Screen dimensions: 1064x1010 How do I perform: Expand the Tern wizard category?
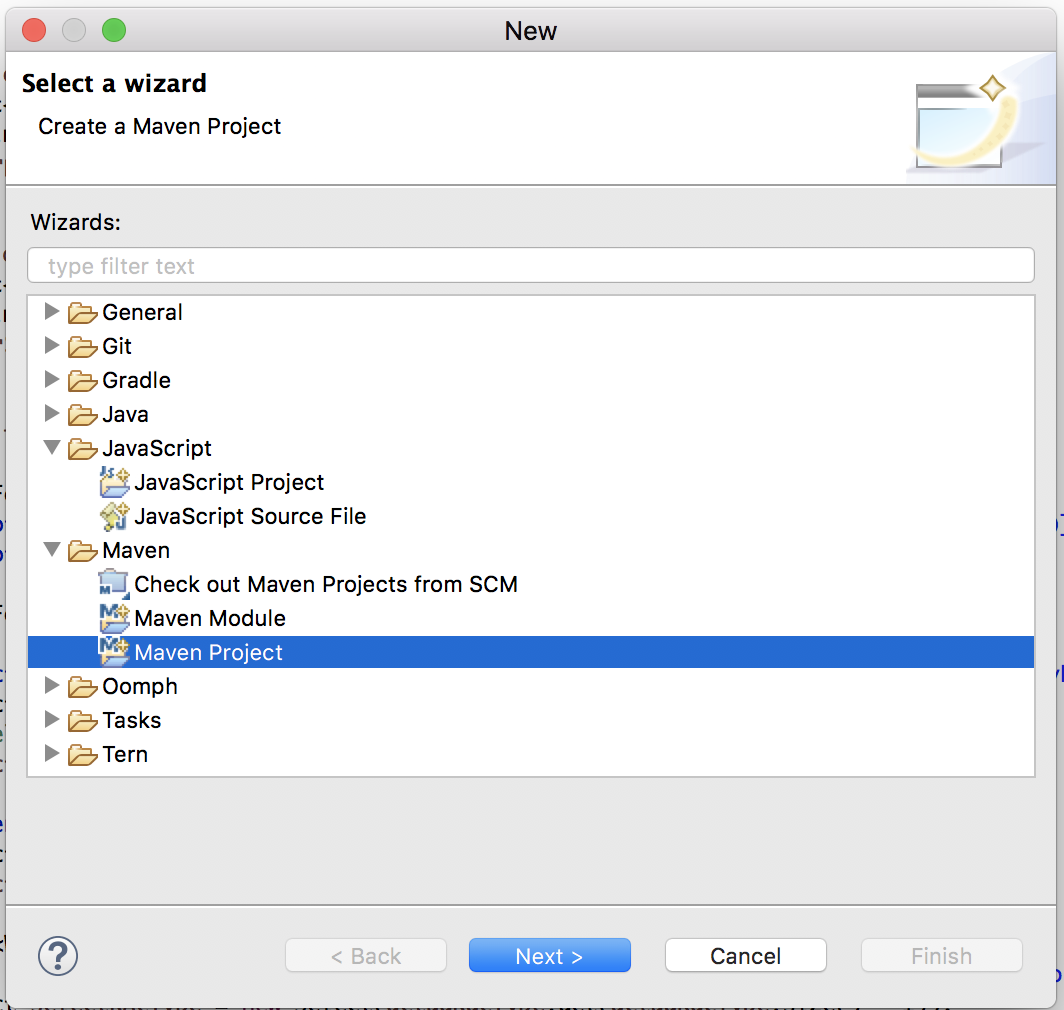[52, 754]
